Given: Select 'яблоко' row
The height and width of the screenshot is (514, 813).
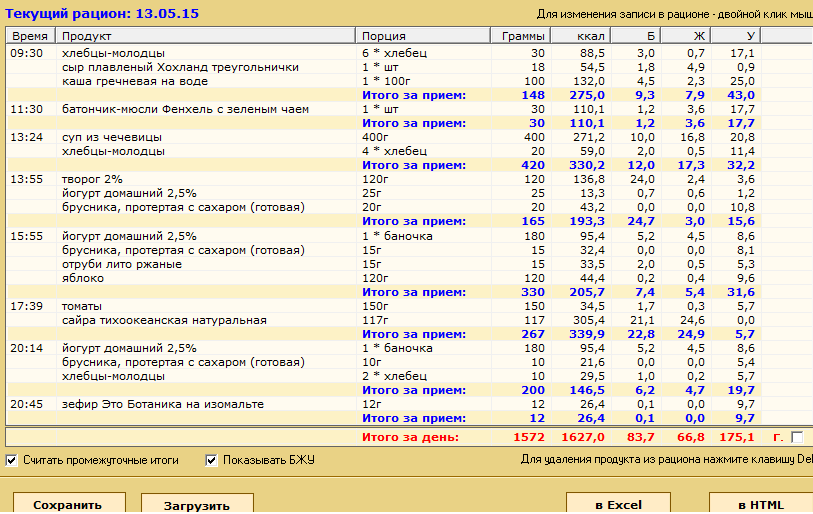Looking at the screenshot, I should pyautogui.click(x=384, y=278).
